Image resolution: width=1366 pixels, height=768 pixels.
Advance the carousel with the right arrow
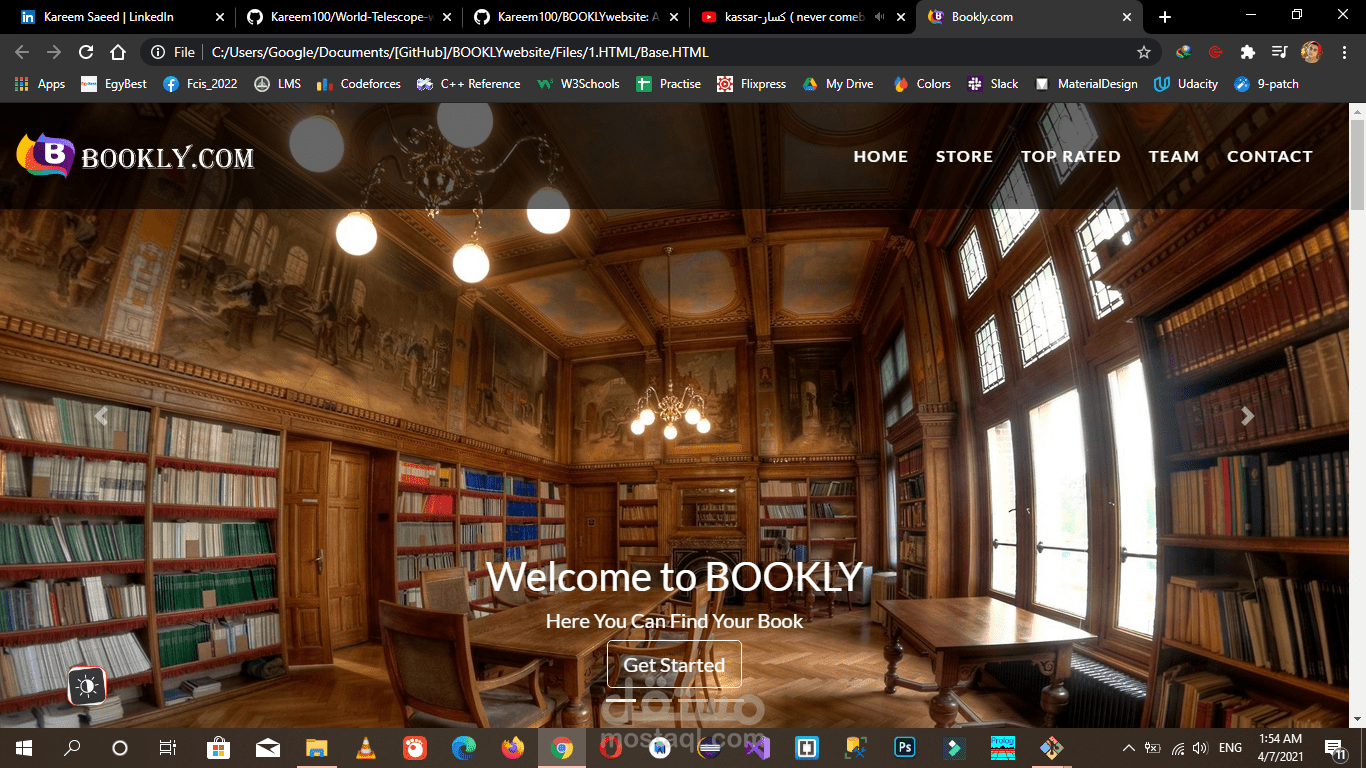click(x=1247, y=416)
